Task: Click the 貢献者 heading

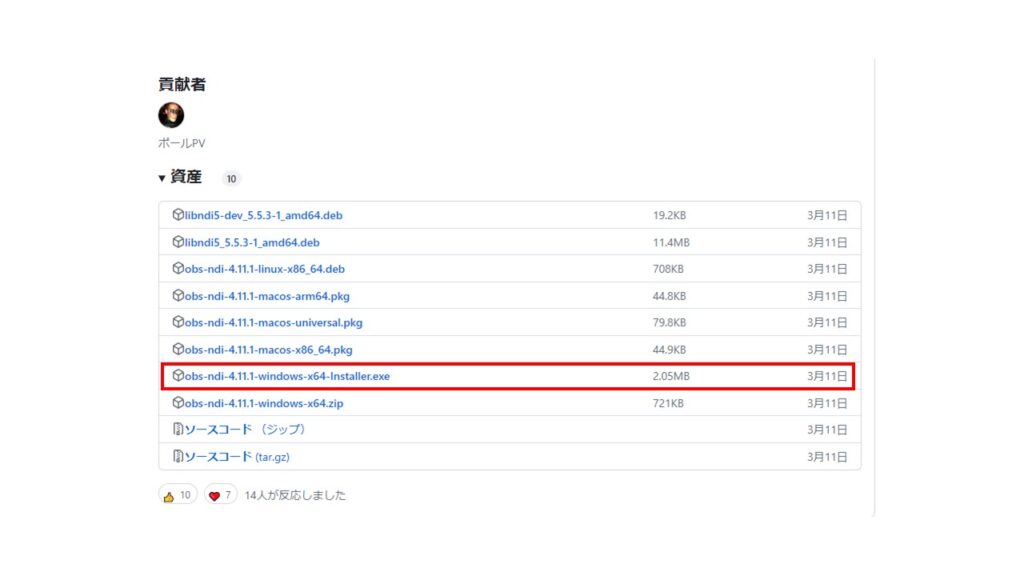Action: click(182, 84)
